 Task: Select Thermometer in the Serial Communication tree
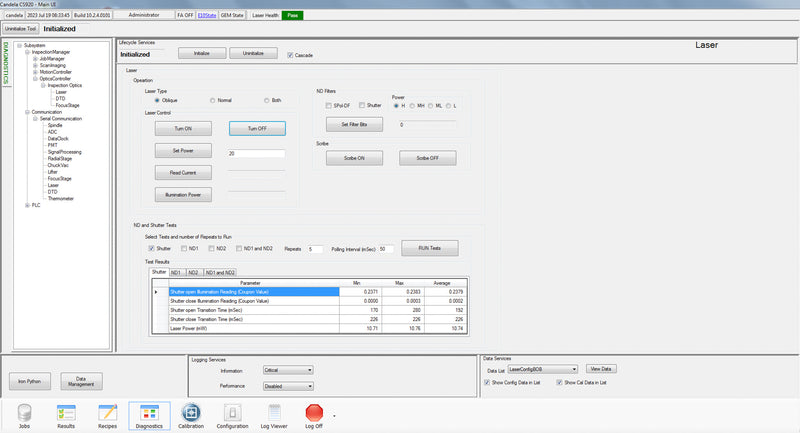coord(60,198)
